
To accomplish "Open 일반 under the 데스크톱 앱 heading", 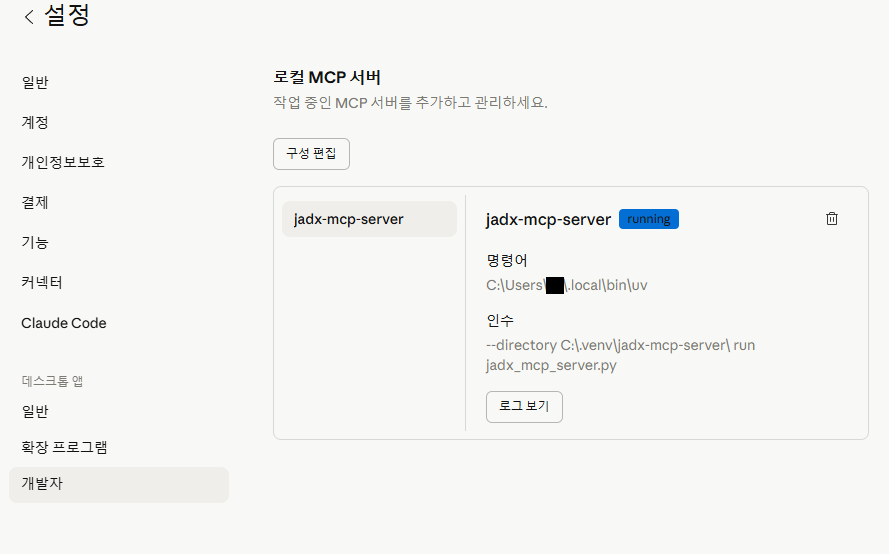I will coord(35,412).
